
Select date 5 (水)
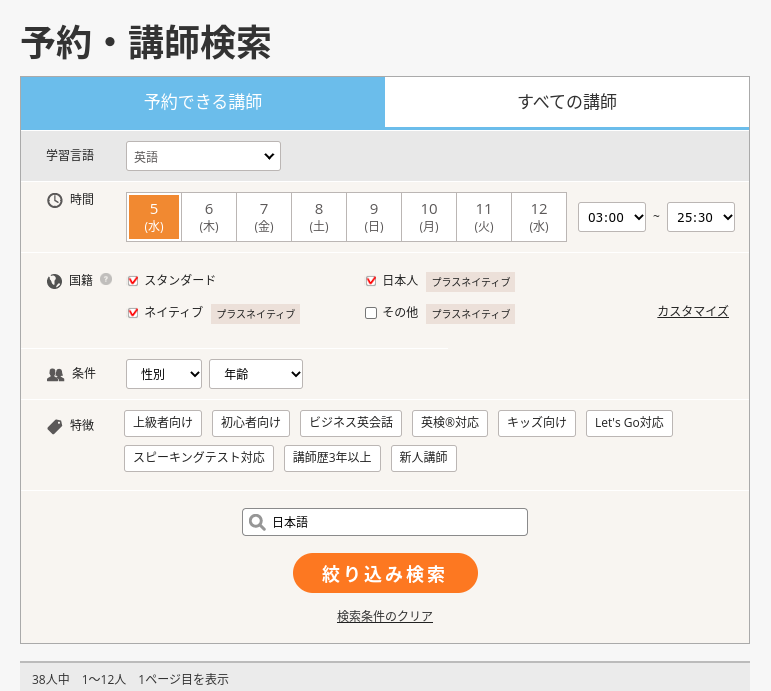(154, 217)
